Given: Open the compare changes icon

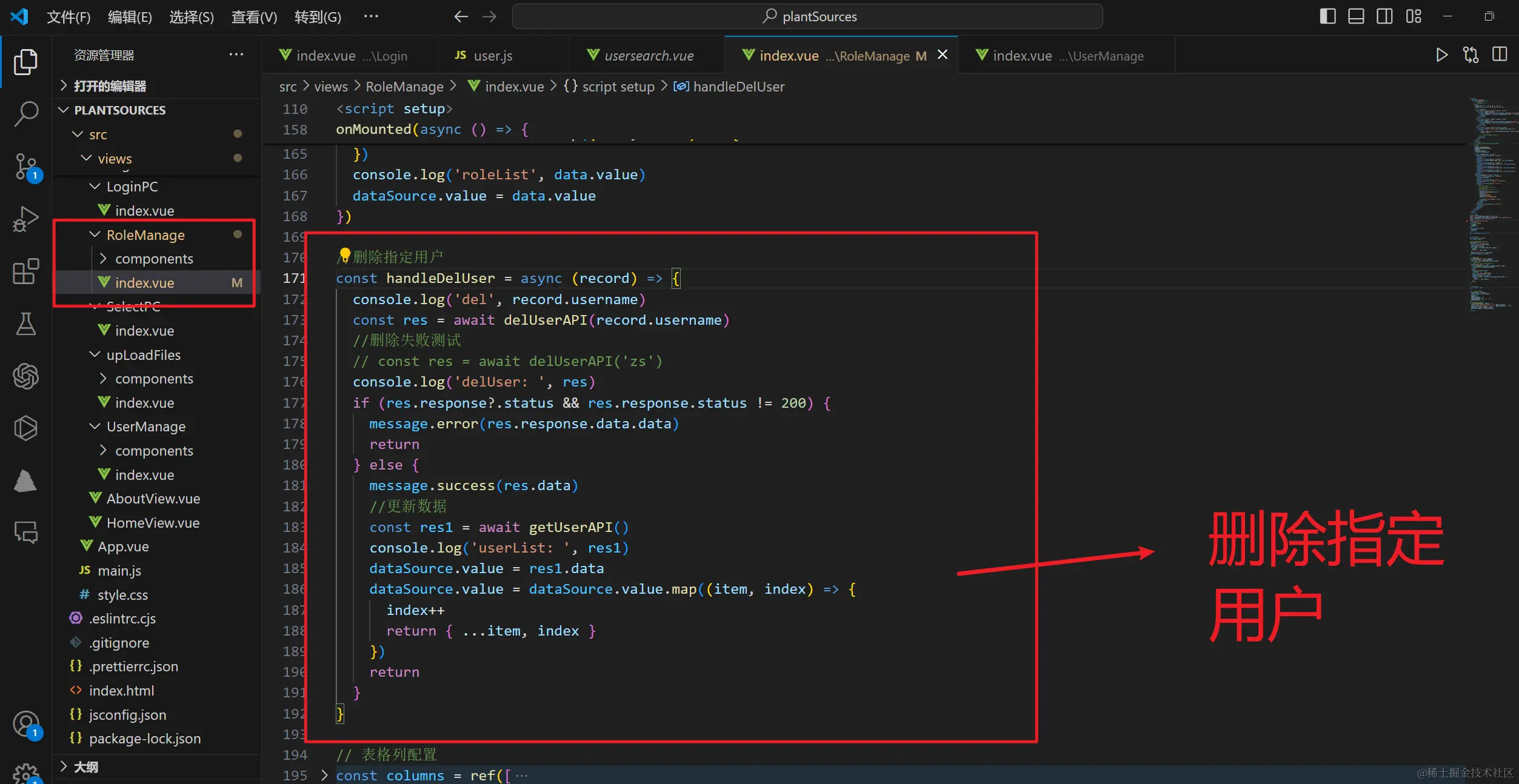Looking at the screenshot, I should [x=1471, y=55].
